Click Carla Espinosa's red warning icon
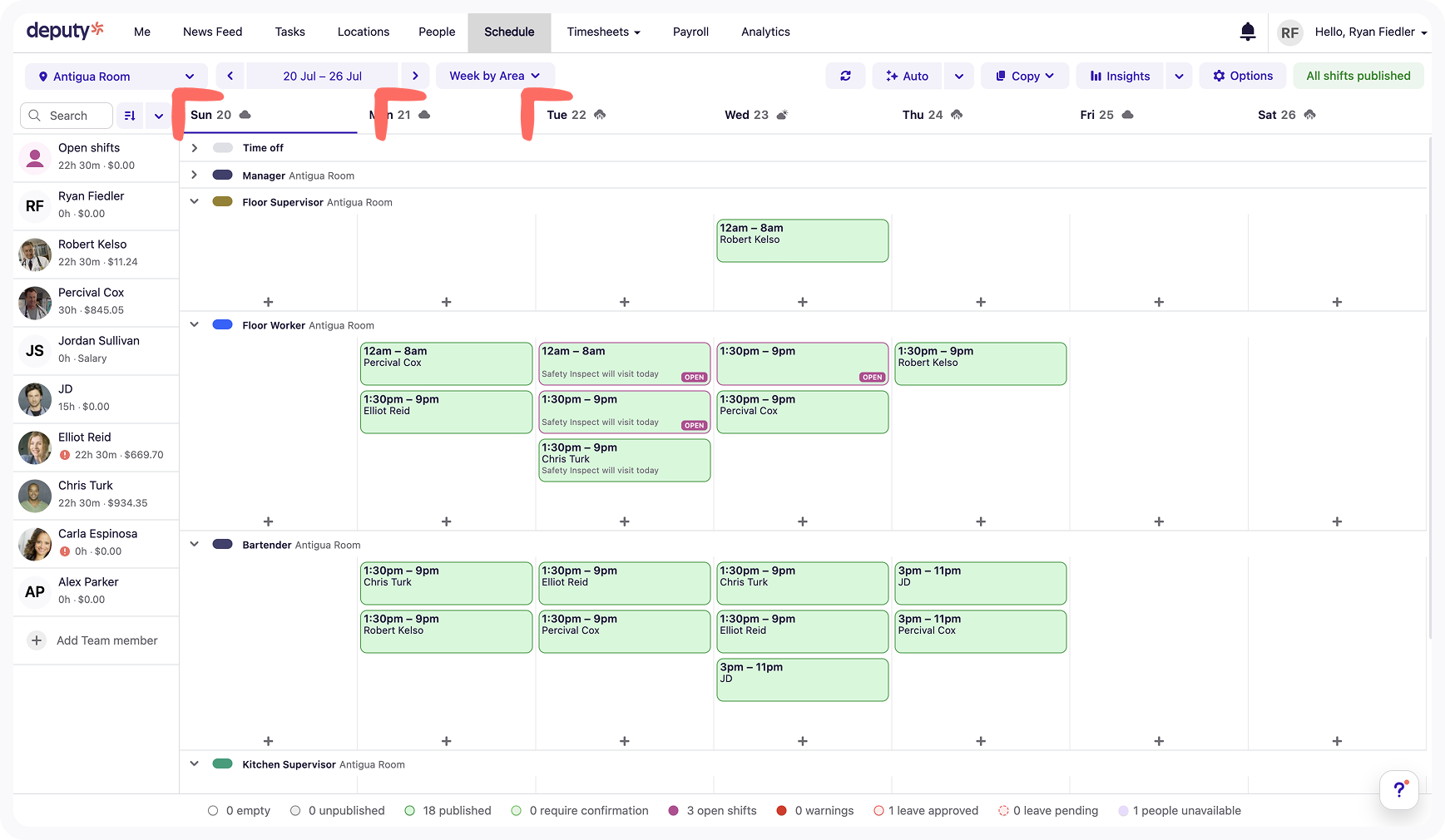The image size is (1445, 840). tap(65, 551)
